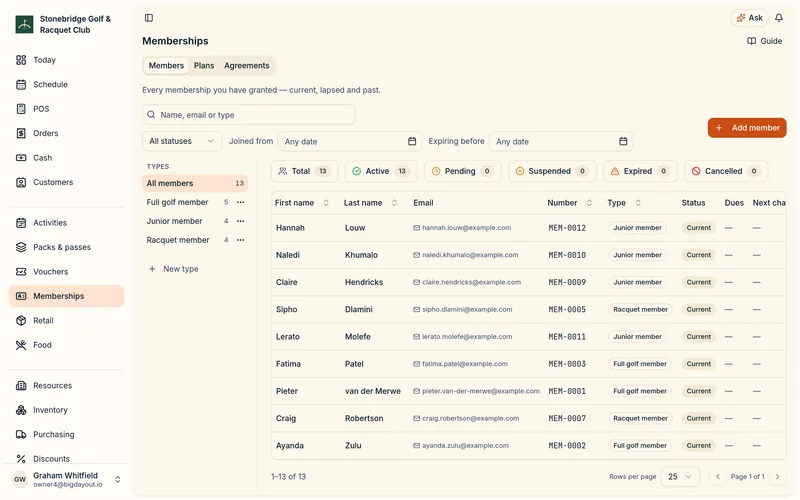The height and width of the screenshot is (500, 800).
Task: Open the Vouchers icon in sidebar
Action: click(21, 272)
